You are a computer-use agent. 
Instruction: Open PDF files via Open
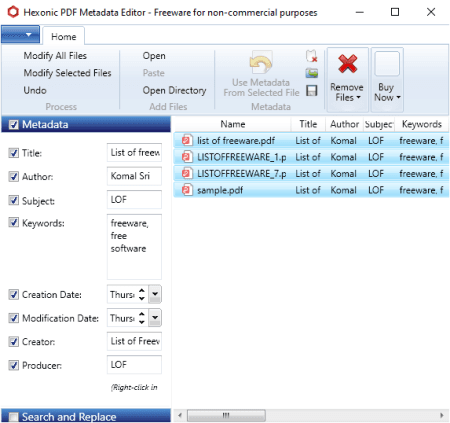coord(154,56)
